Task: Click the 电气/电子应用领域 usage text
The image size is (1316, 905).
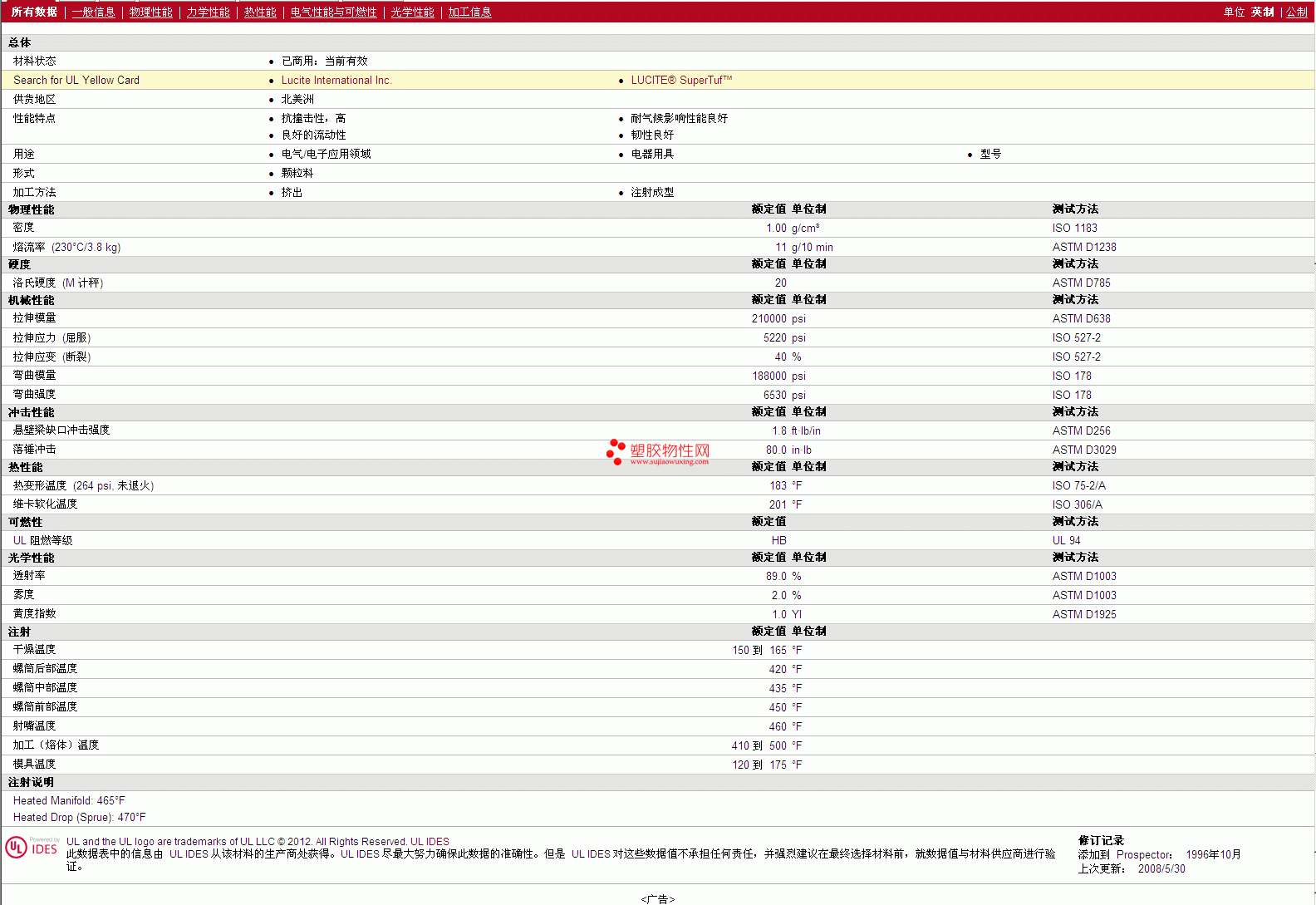Action: pyautogui.click(x=326, y=154)
